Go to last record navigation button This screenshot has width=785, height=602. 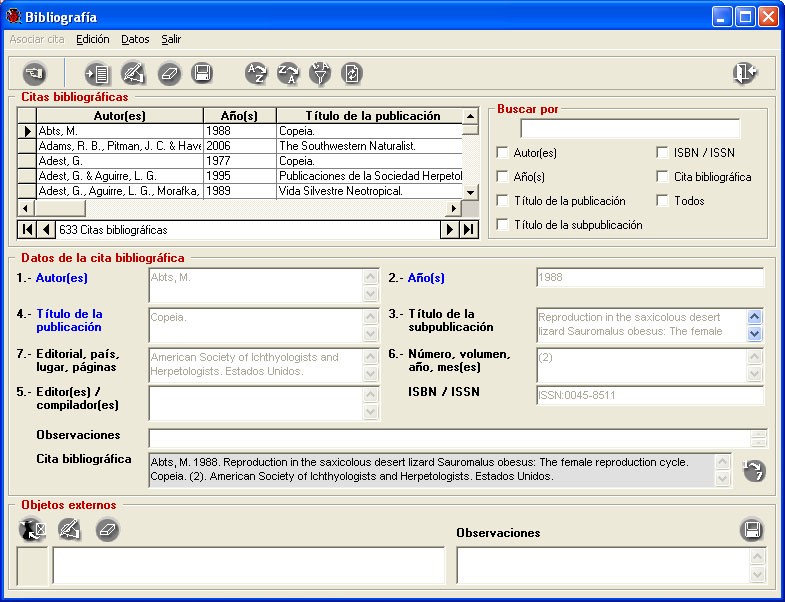point(469,230)
